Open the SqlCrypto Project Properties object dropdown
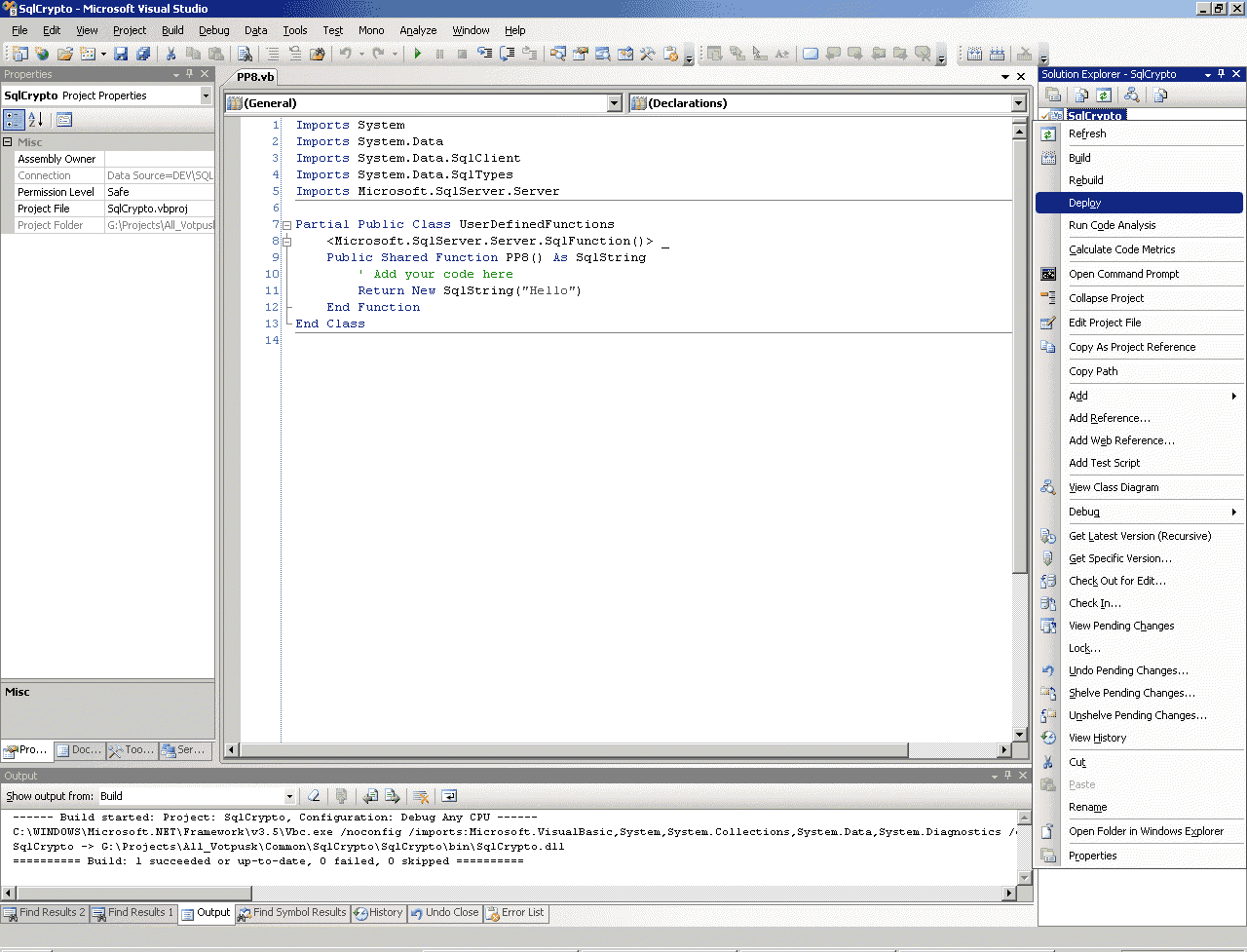This screenshot has height=952, width=1247. click(206, 95)
